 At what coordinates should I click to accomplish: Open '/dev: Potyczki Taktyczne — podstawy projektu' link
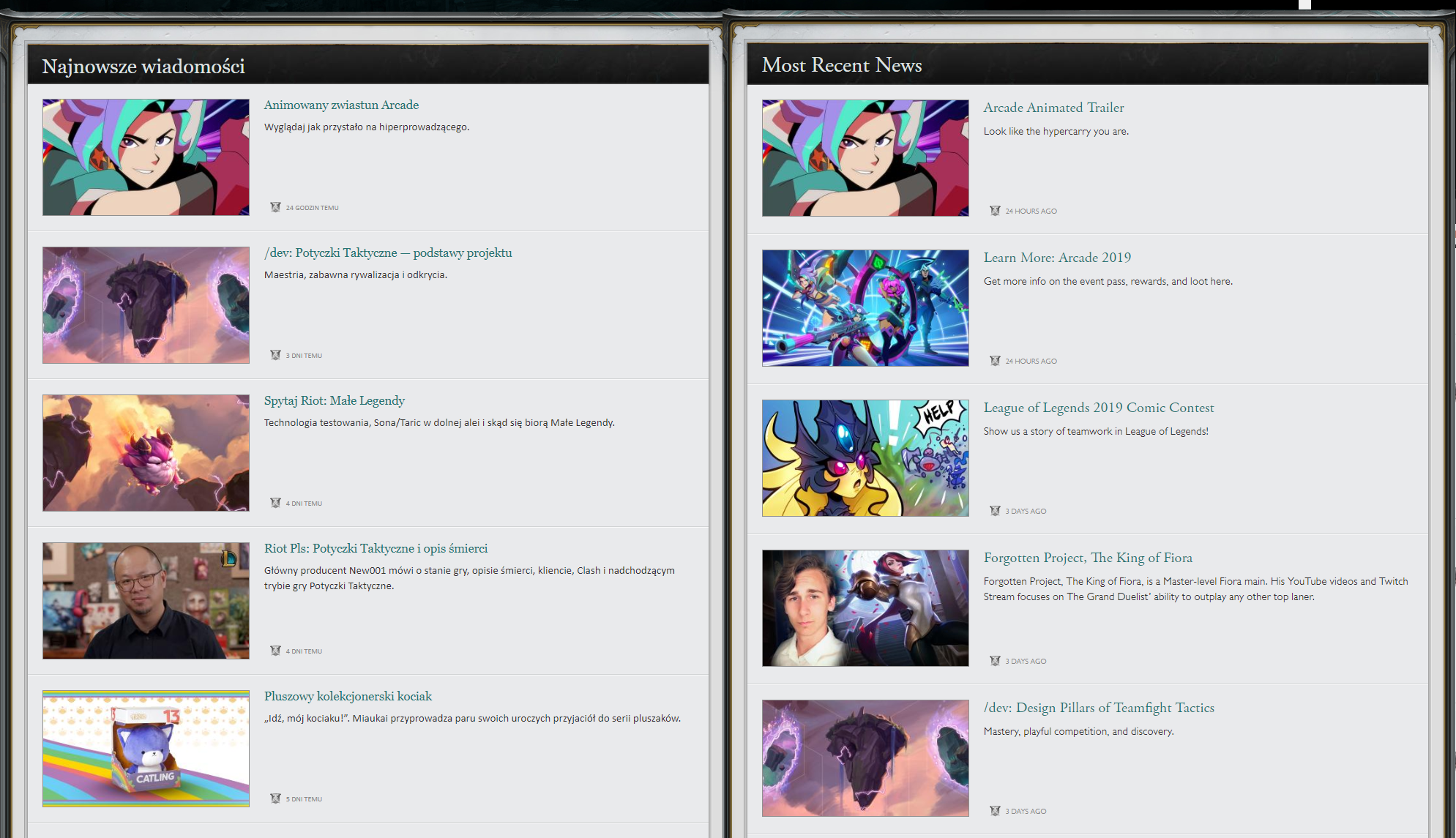[x=388, y=252]
